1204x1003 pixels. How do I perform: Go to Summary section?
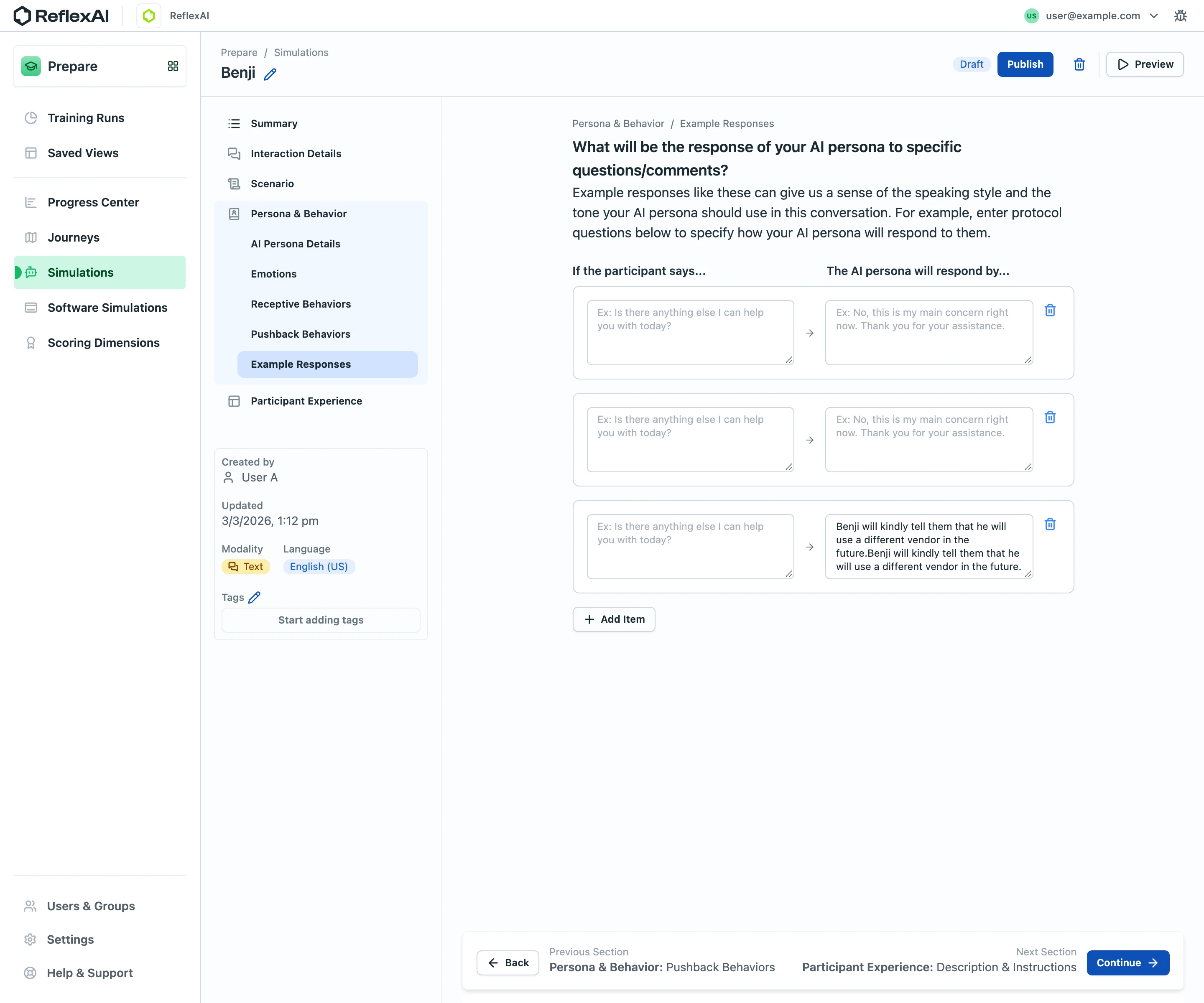click(x=321, y=123)
